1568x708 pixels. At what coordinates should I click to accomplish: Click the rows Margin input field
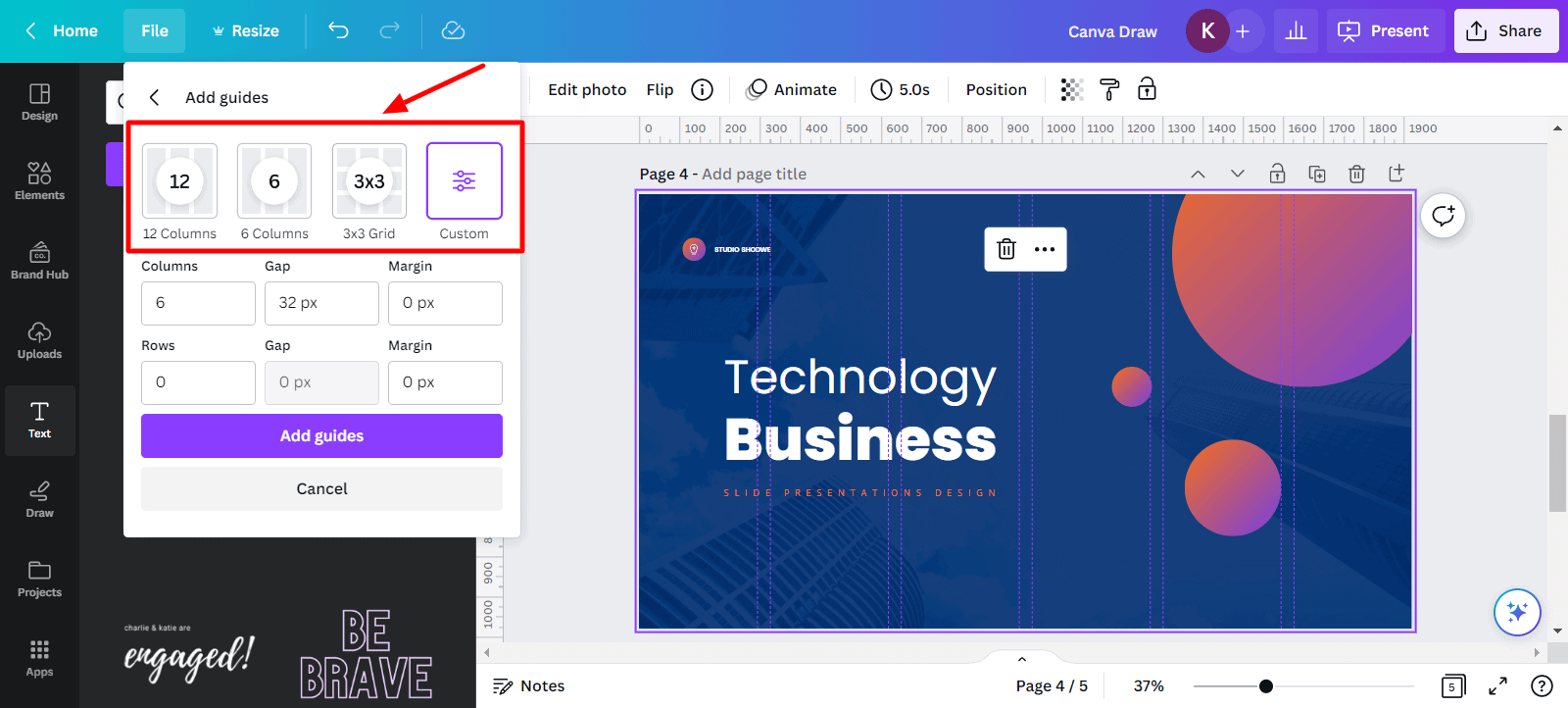click(445, 382)
